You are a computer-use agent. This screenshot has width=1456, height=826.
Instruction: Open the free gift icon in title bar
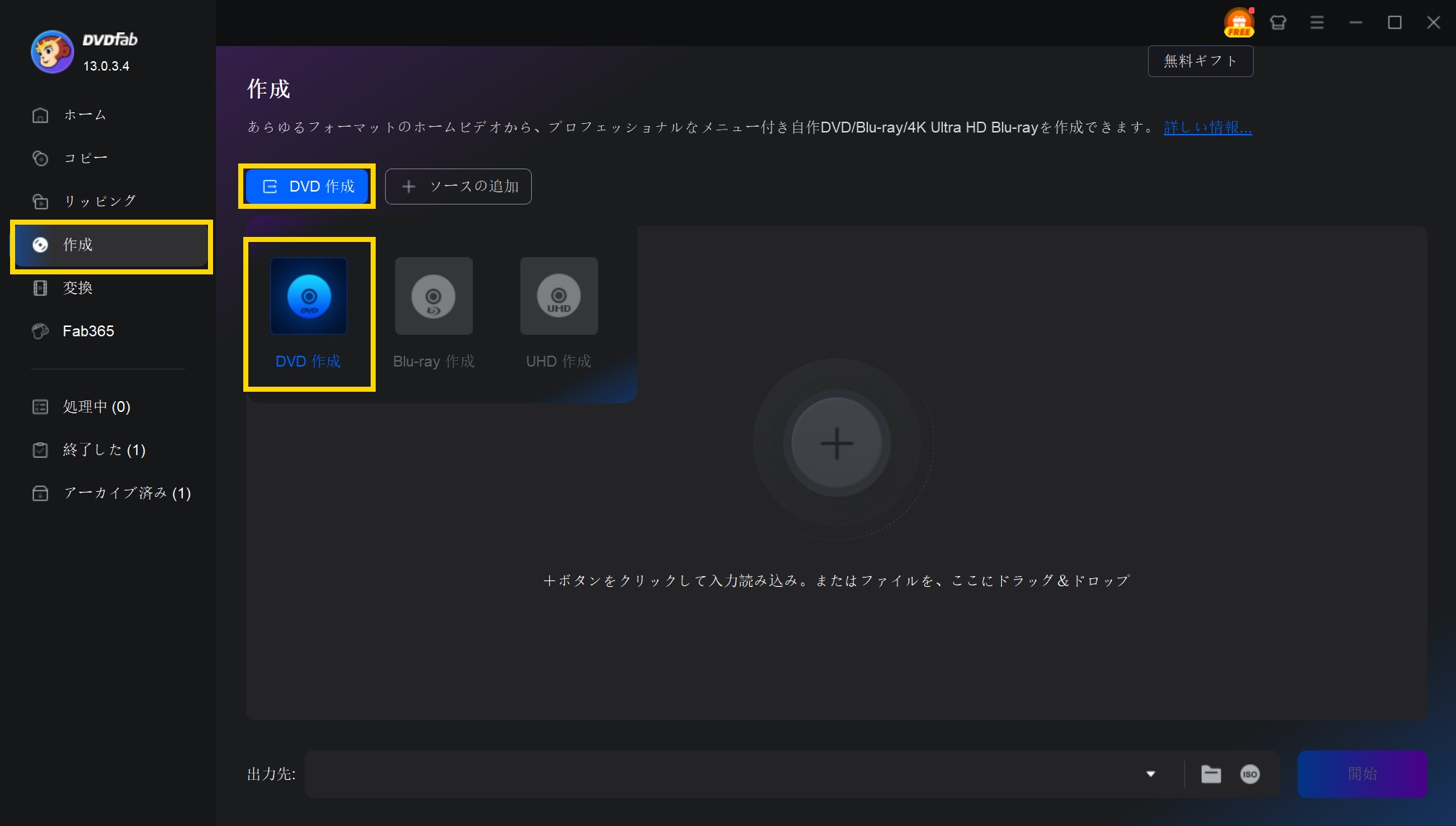tap(1239, 22)
